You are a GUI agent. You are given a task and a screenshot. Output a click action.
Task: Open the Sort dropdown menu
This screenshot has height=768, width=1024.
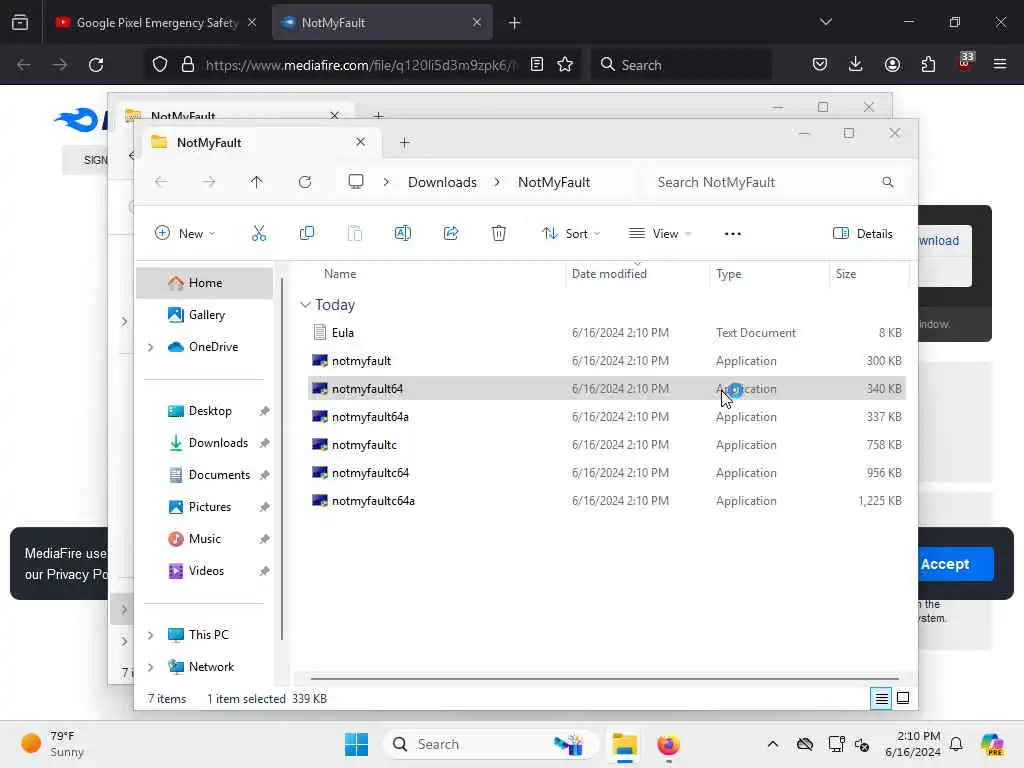coord(570,234)
